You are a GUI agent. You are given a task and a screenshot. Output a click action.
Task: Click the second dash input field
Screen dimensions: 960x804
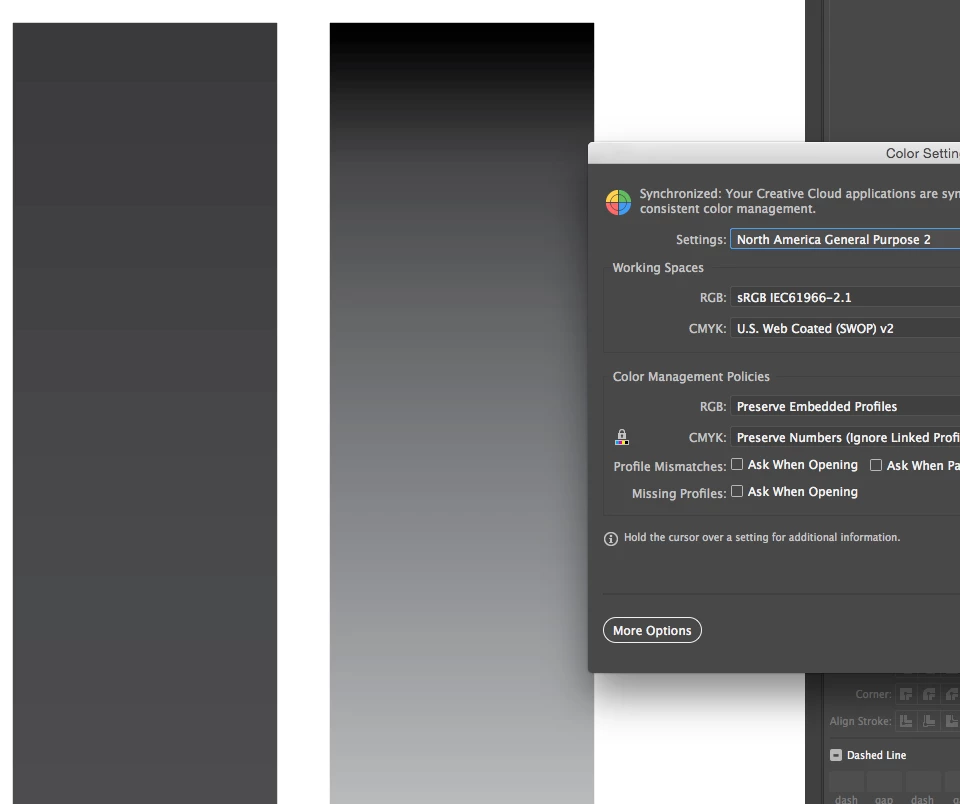(x=923, y=782)
